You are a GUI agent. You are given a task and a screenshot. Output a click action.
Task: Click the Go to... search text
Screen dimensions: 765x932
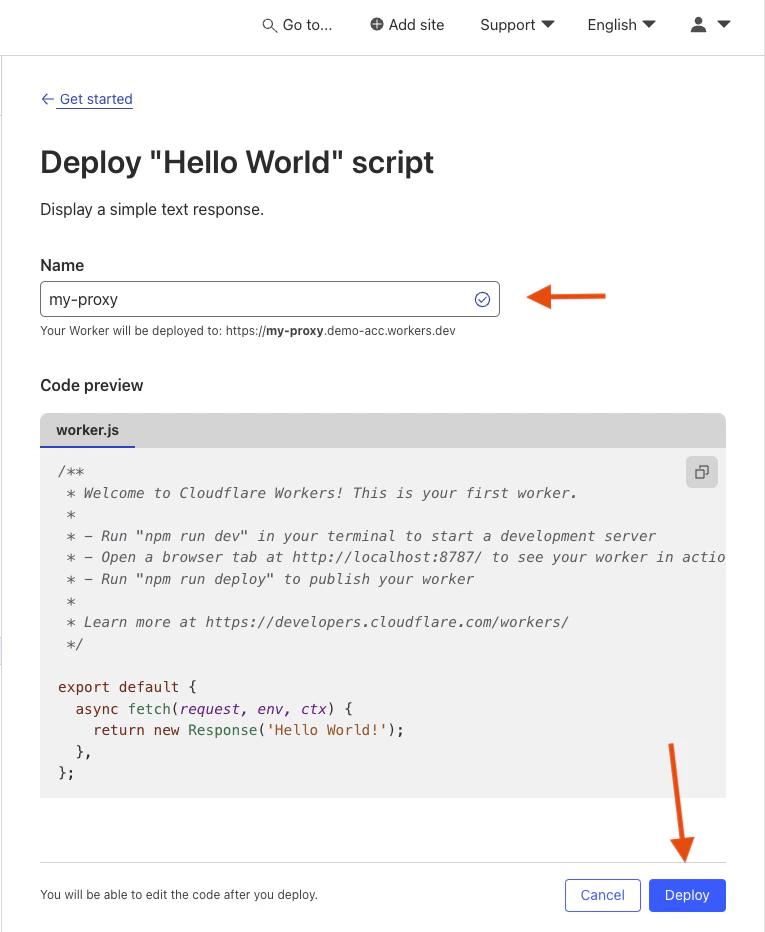[x=307, y=25]
